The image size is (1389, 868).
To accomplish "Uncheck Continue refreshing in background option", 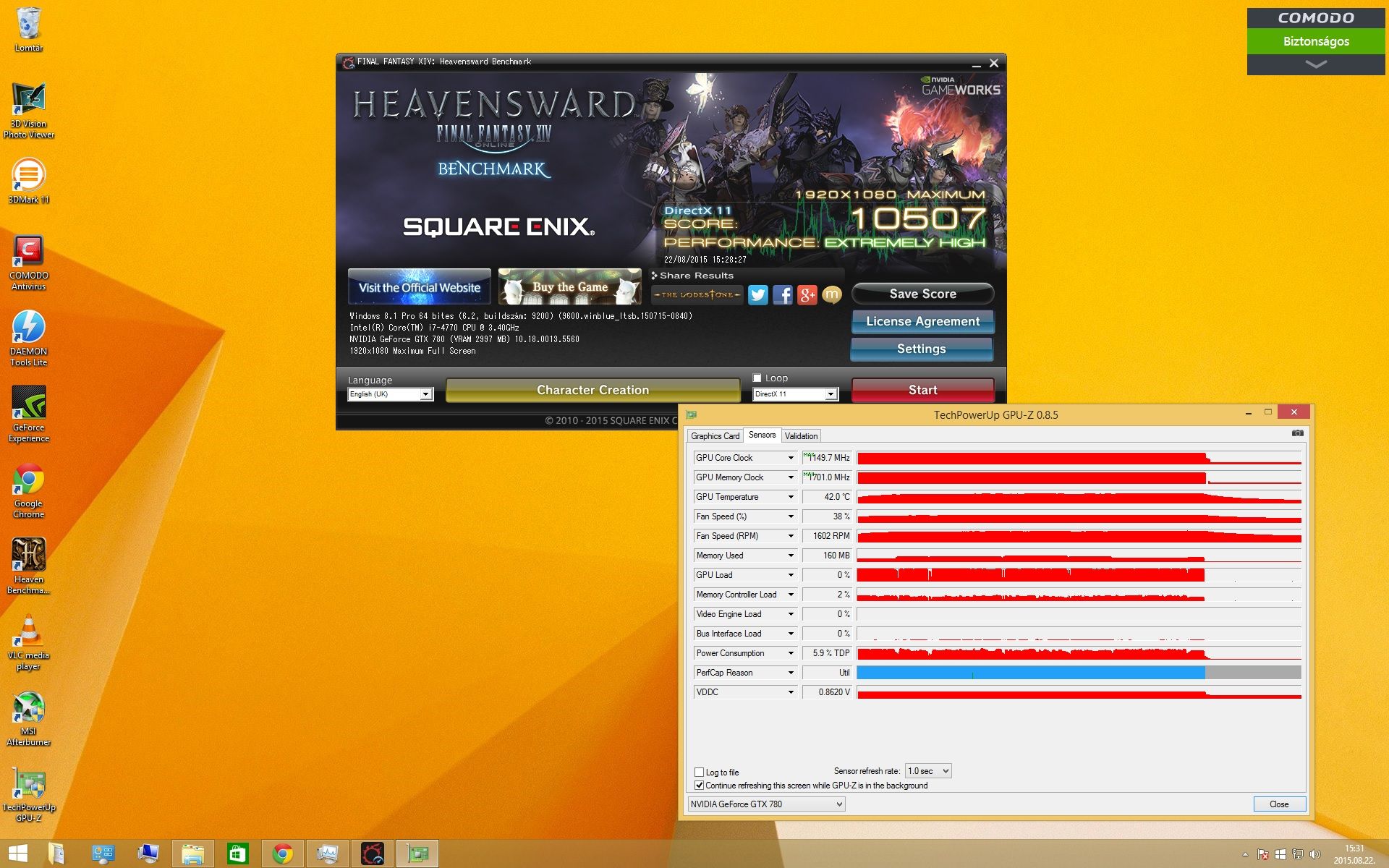I will [x=700, y=785].
